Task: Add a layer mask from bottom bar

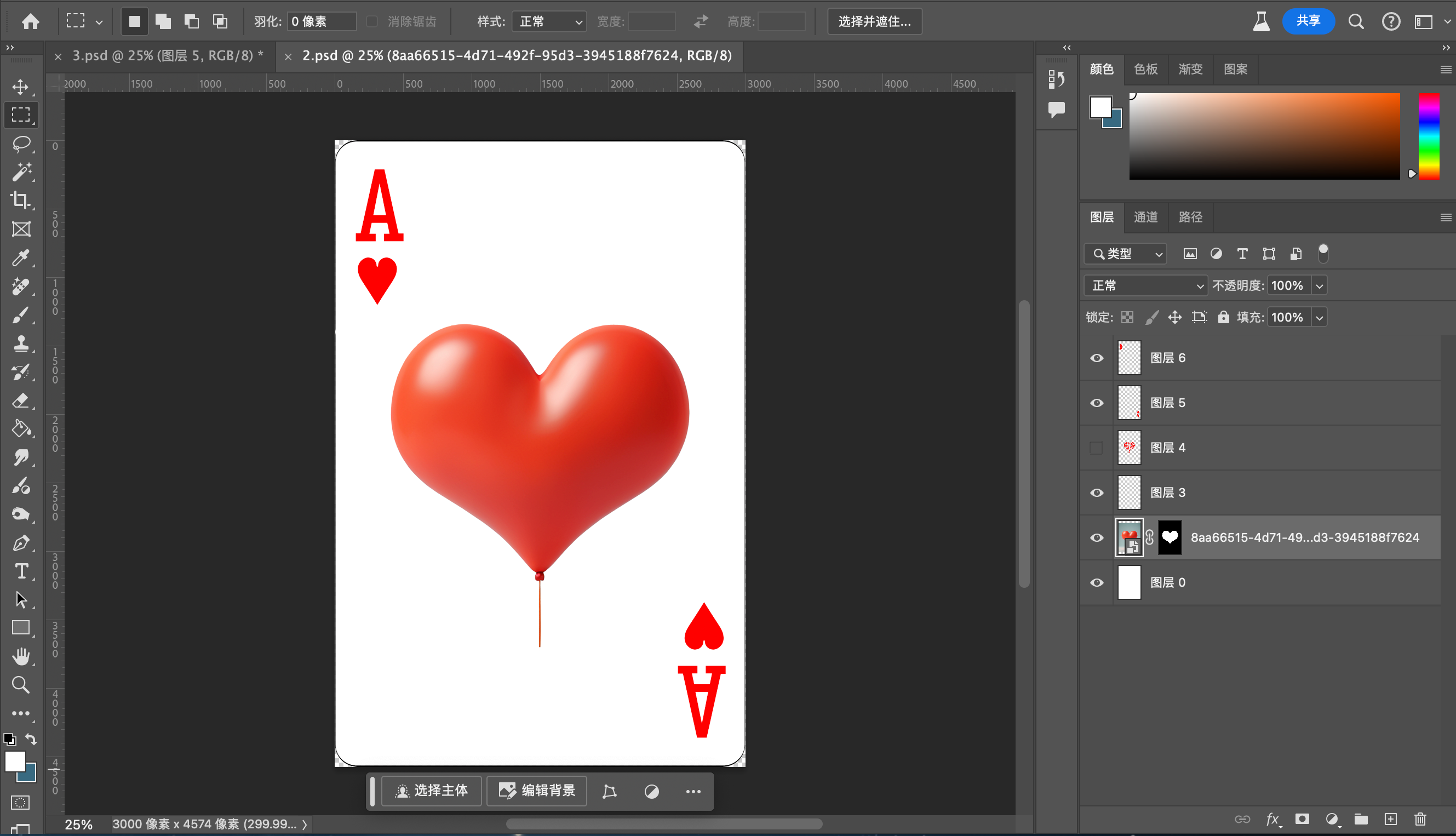Action: click(1302, 819)
